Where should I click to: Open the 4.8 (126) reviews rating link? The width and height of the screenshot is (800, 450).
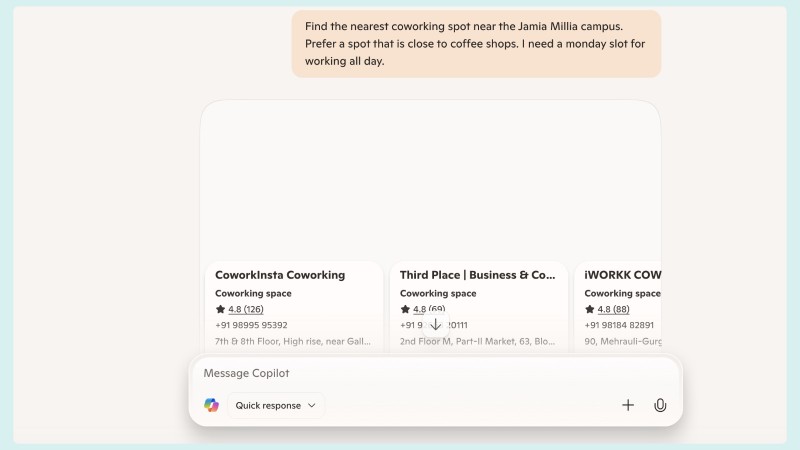click(246, 309)
